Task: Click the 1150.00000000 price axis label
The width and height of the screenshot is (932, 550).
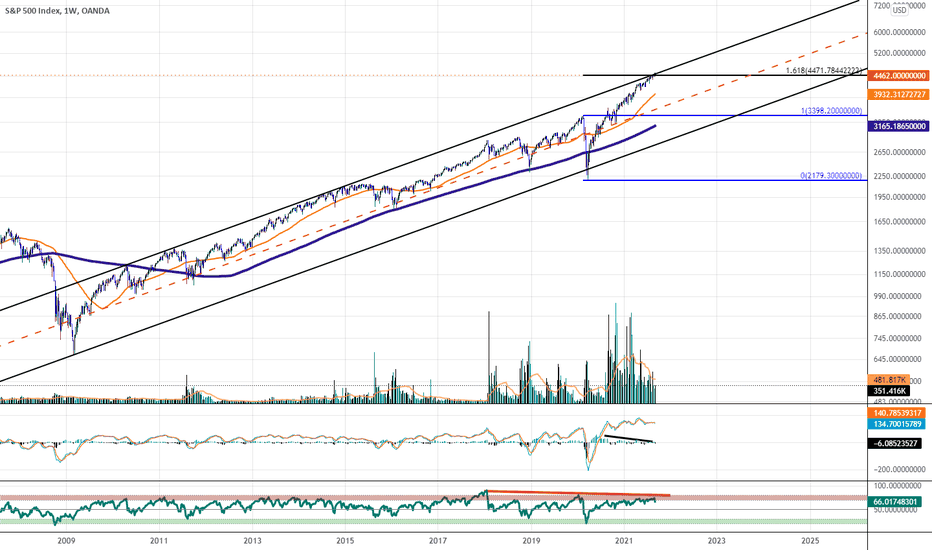Action: (899, 274)
